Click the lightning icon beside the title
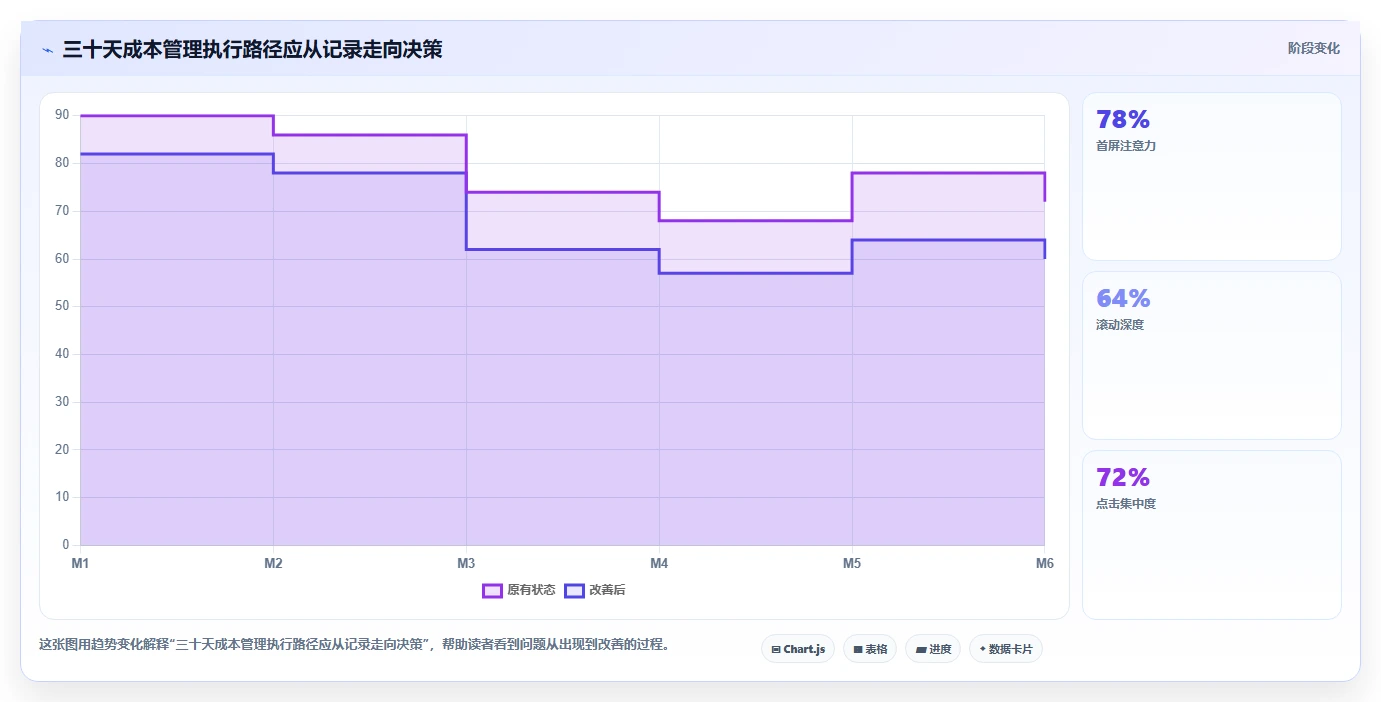Viewport: 1381px width, 702px height. coord(47,49)
